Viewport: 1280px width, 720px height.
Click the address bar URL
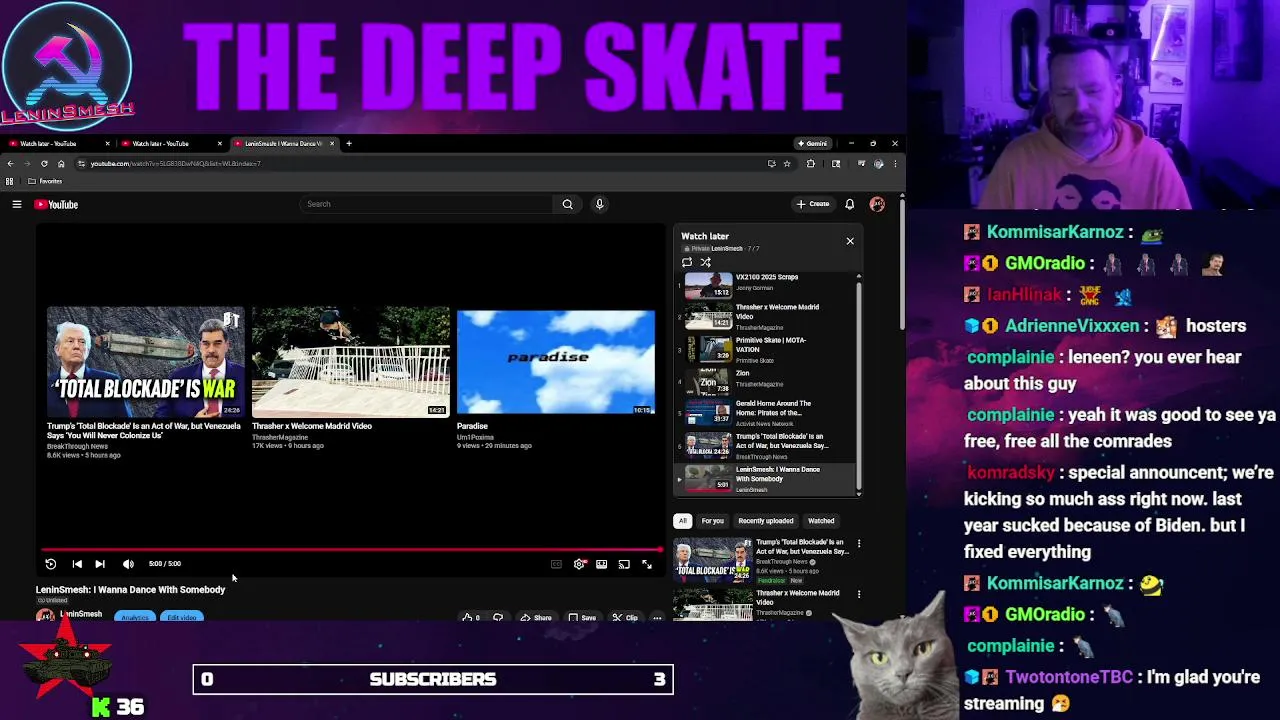pyautogui.click(x=176, y=164)
